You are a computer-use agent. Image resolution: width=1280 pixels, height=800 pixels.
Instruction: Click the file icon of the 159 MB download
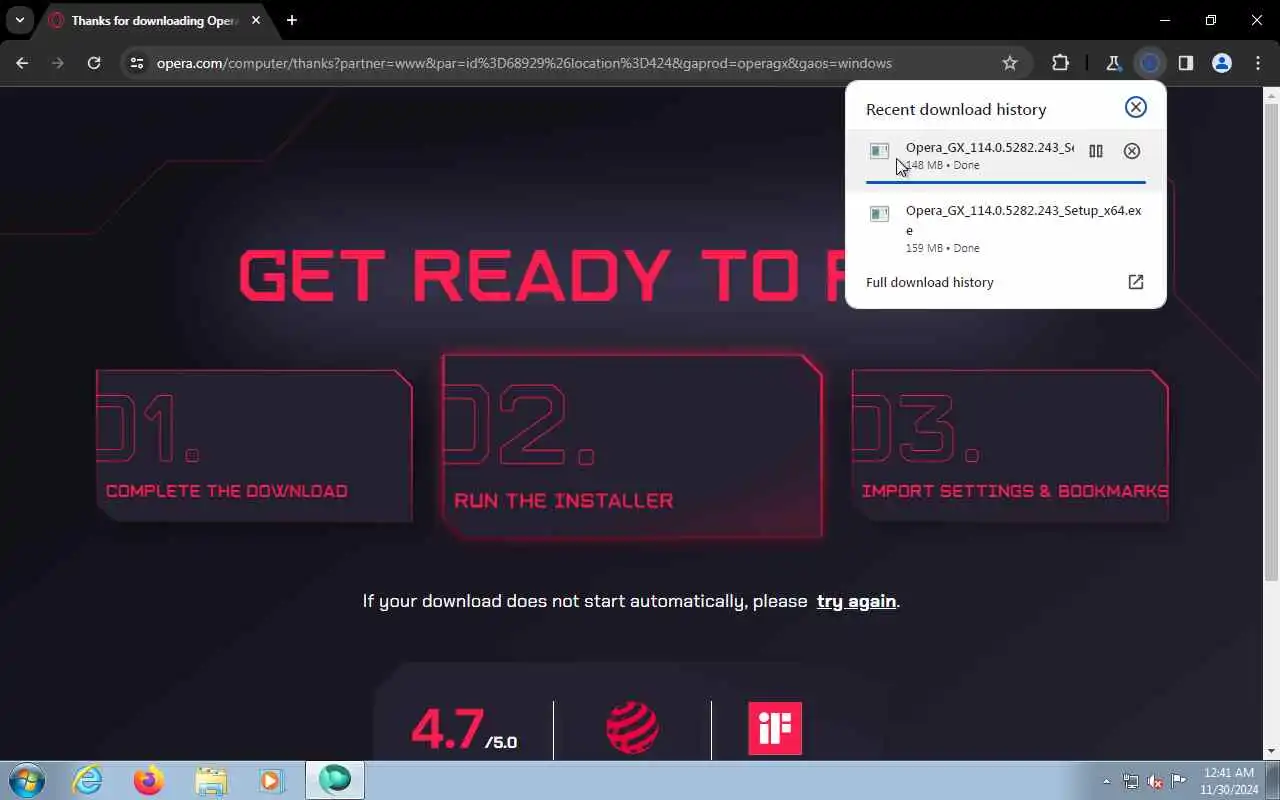click(879, 213)
